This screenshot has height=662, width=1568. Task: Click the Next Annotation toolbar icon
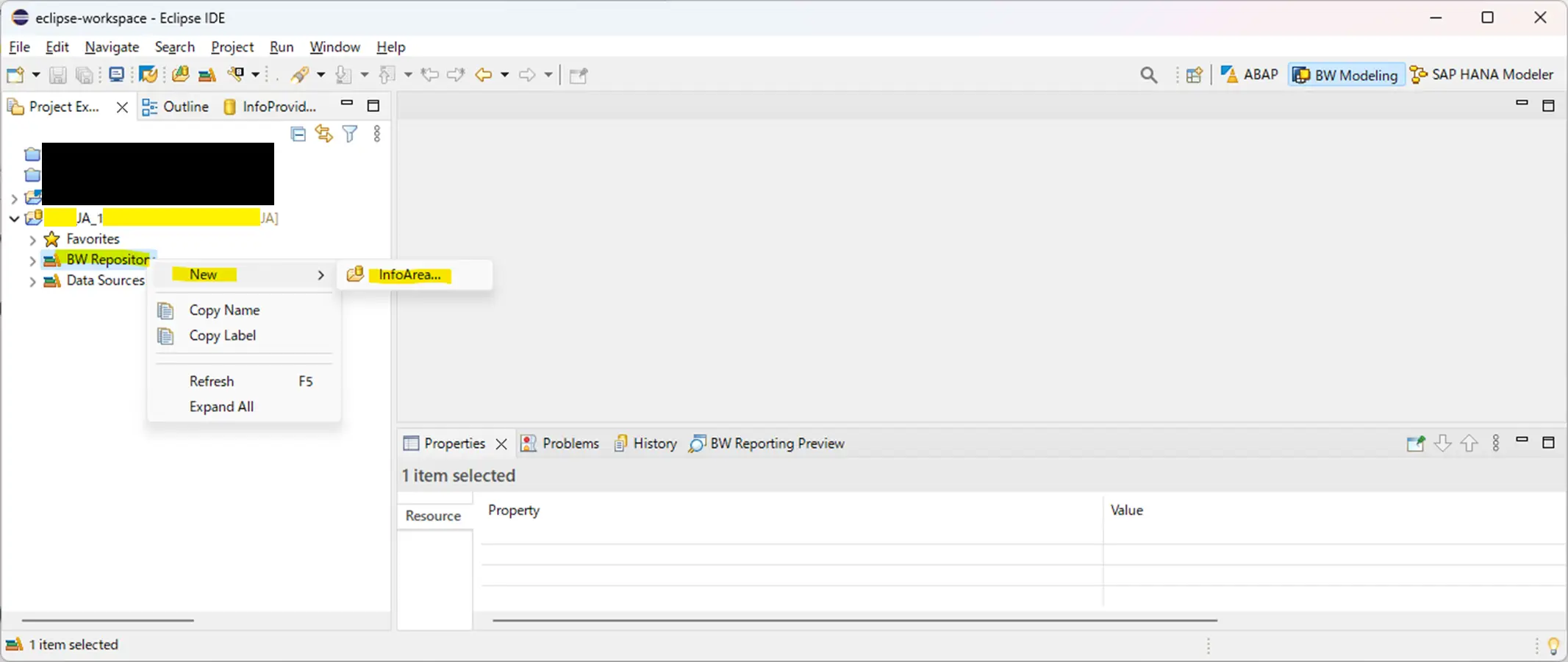point(343,74)
